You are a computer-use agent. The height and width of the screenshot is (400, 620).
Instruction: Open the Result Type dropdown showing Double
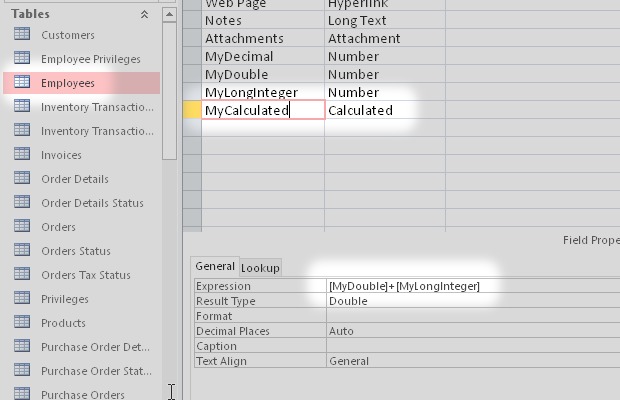pos(470,301)
